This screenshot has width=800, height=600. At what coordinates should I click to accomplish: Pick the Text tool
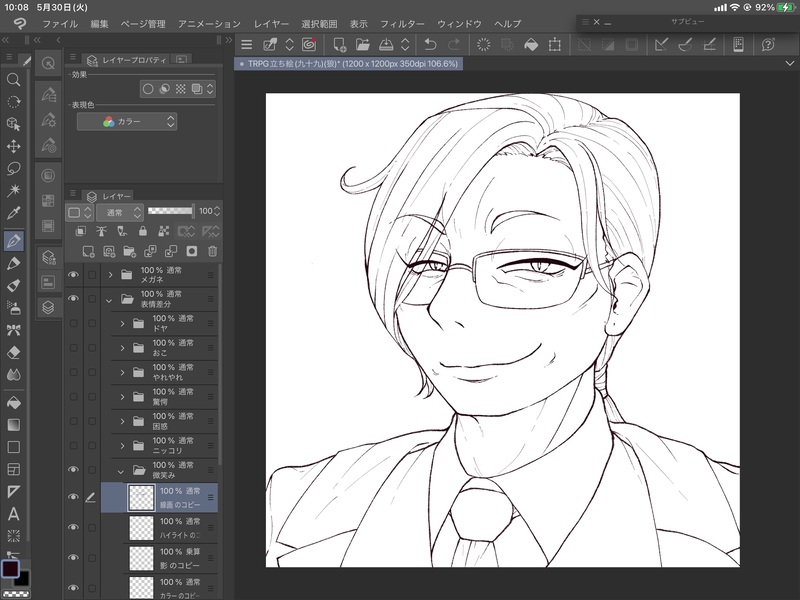tap(14, 514)
